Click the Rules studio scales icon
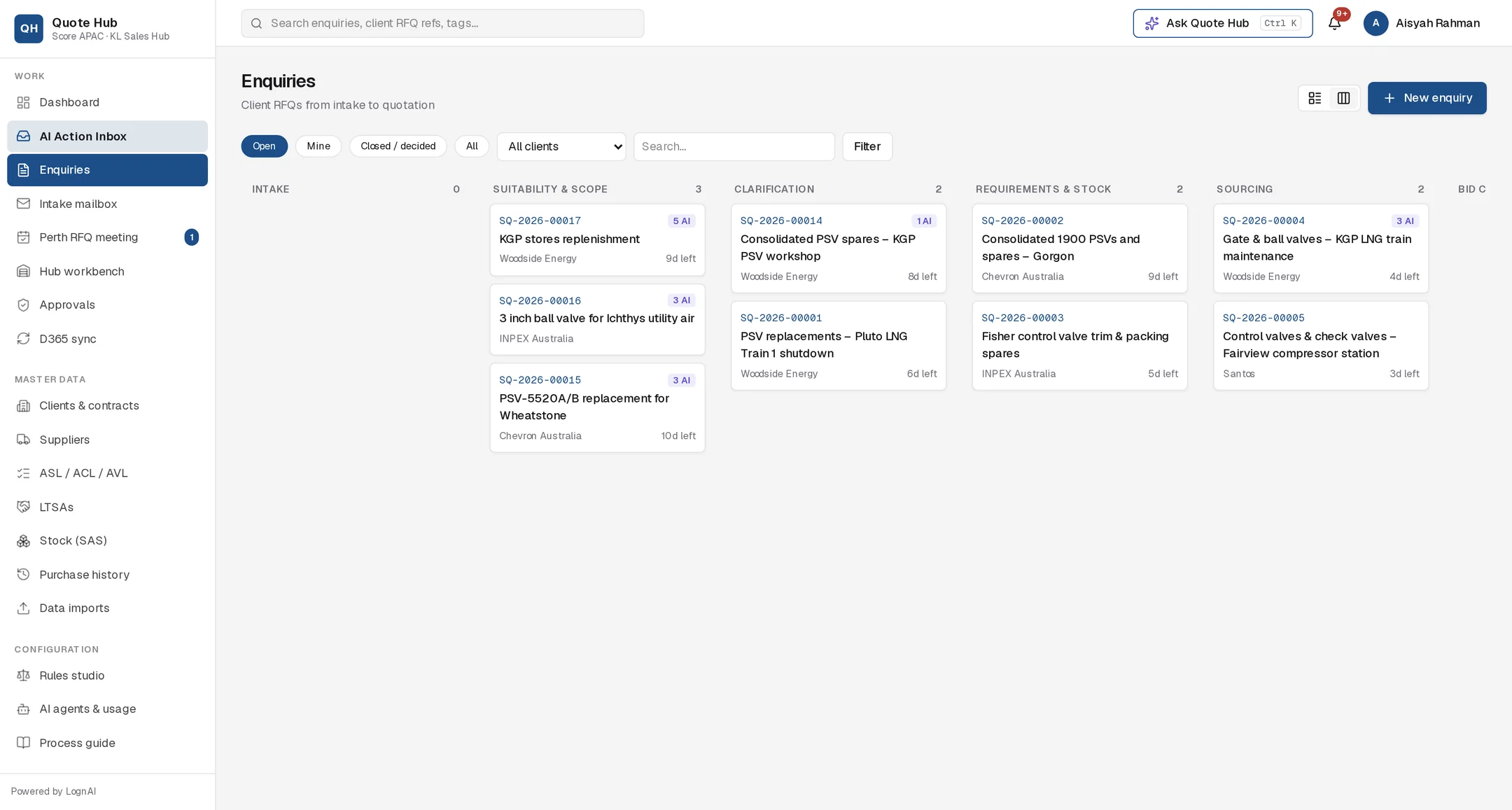This screenshot has width=1512, height=810. click(23, 676)
